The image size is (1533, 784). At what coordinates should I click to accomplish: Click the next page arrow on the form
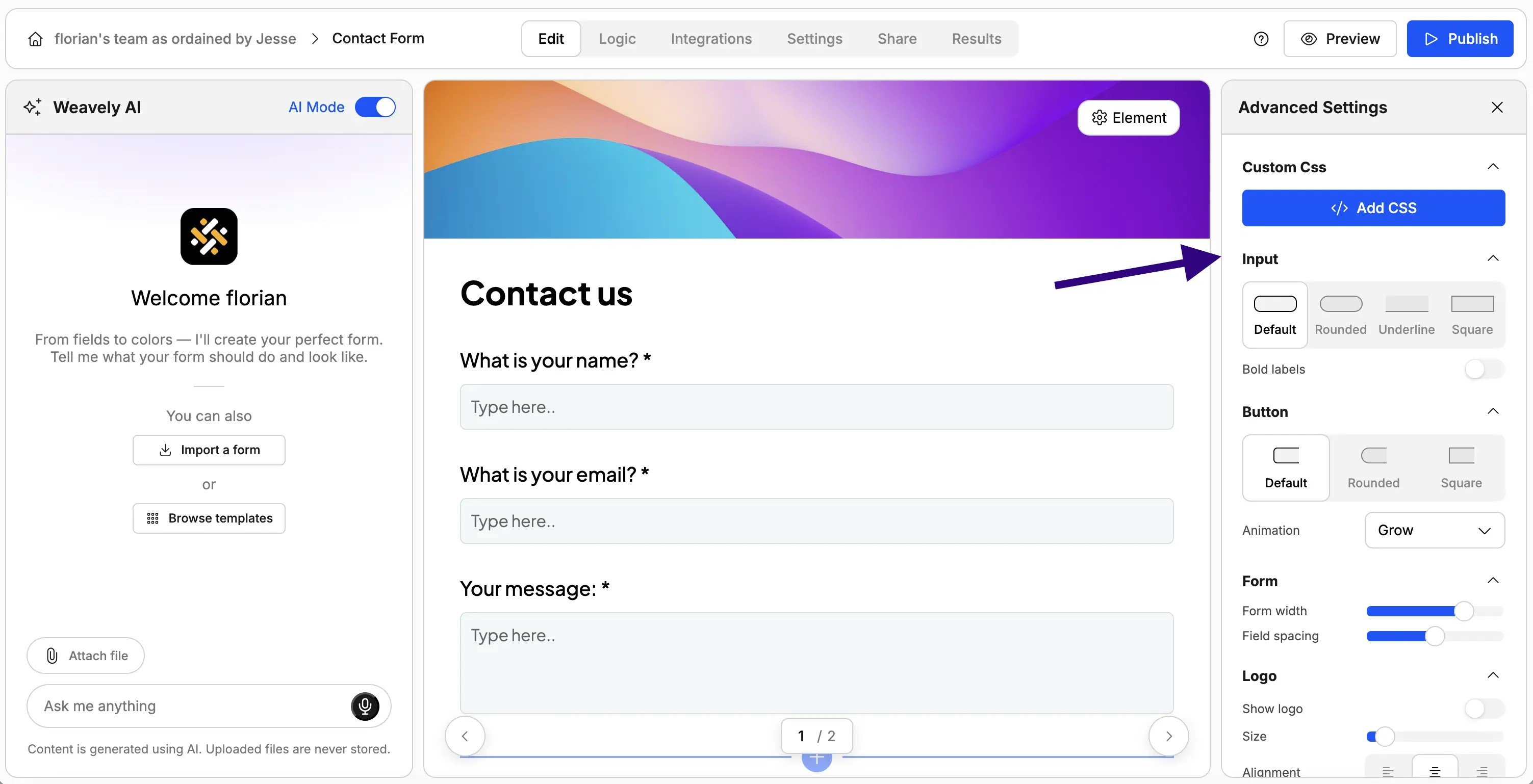pos(1168,735)
